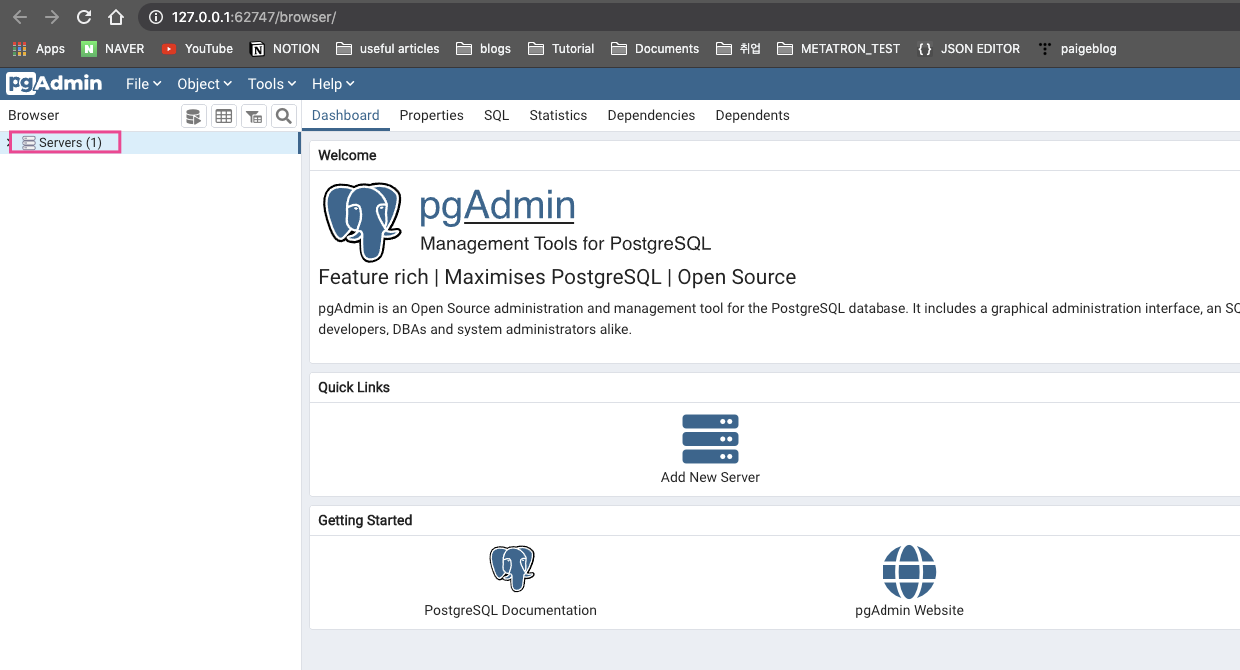Screen dimensions: 1240x670
Task: Open the Object menu
Action: [x=204, y=84]
